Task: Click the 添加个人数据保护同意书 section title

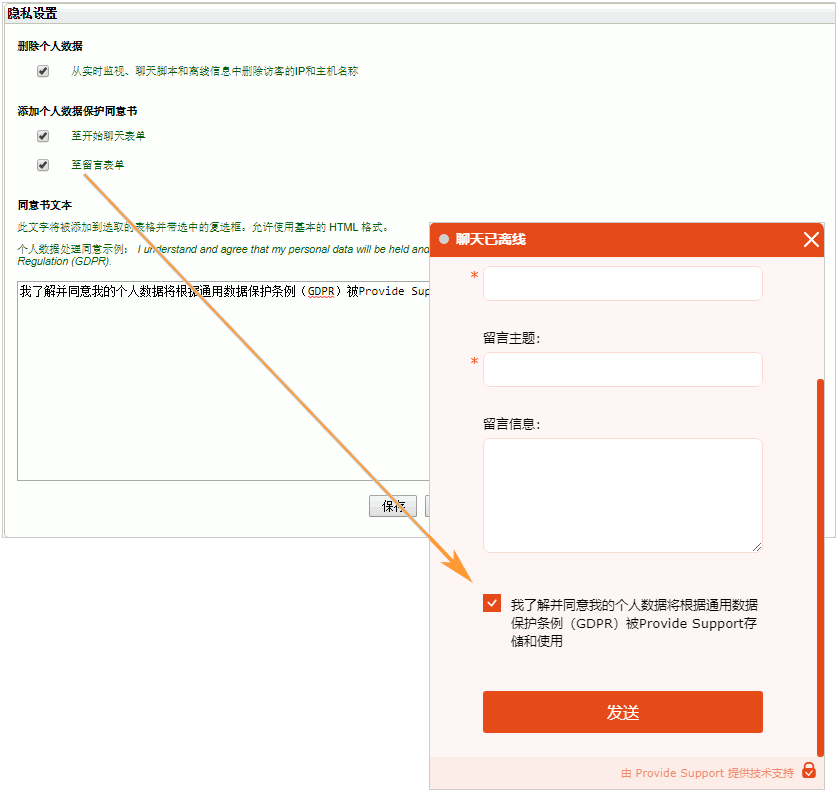Action: click(77, 111)
